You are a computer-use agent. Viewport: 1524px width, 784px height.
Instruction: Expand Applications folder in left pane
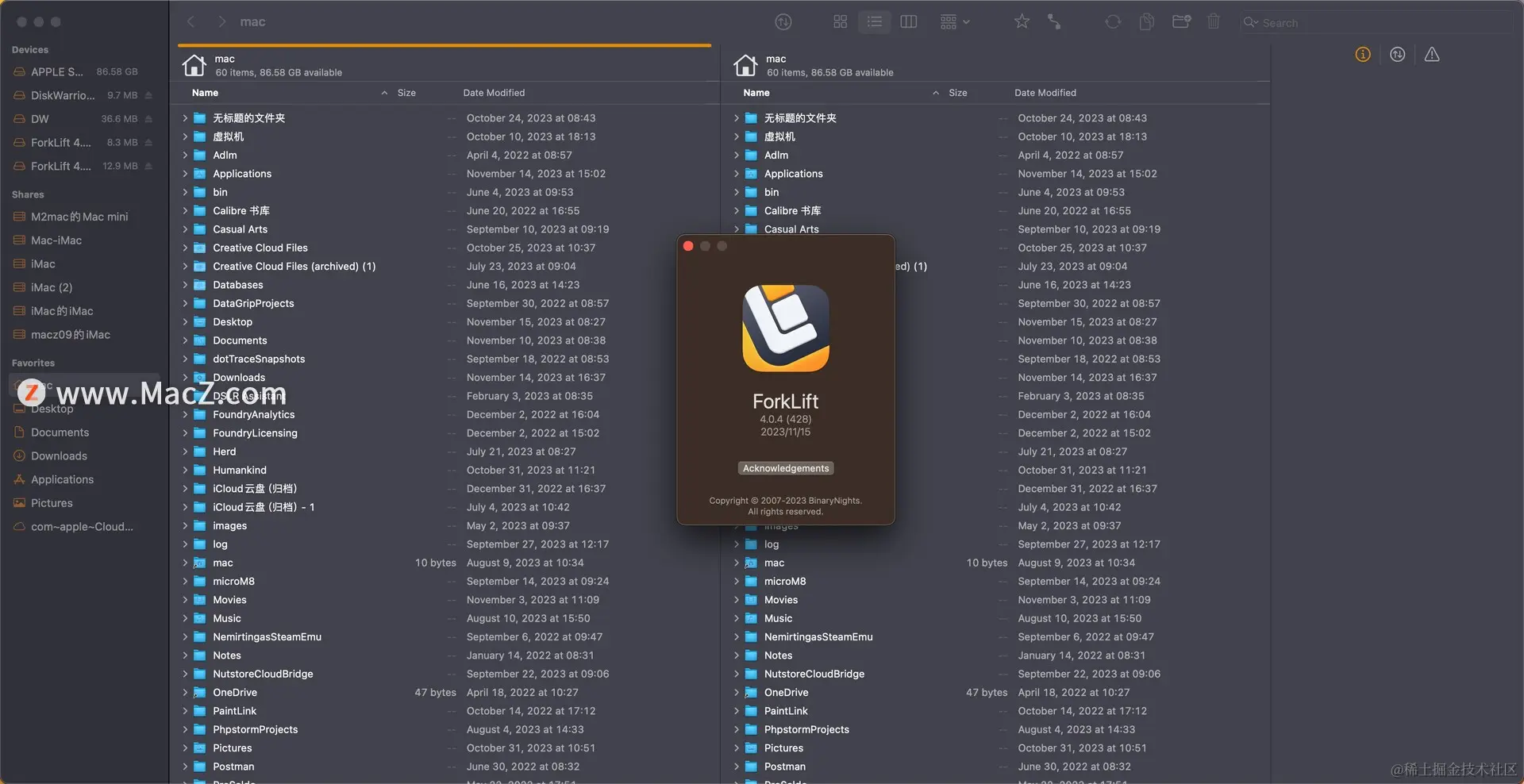185,174
